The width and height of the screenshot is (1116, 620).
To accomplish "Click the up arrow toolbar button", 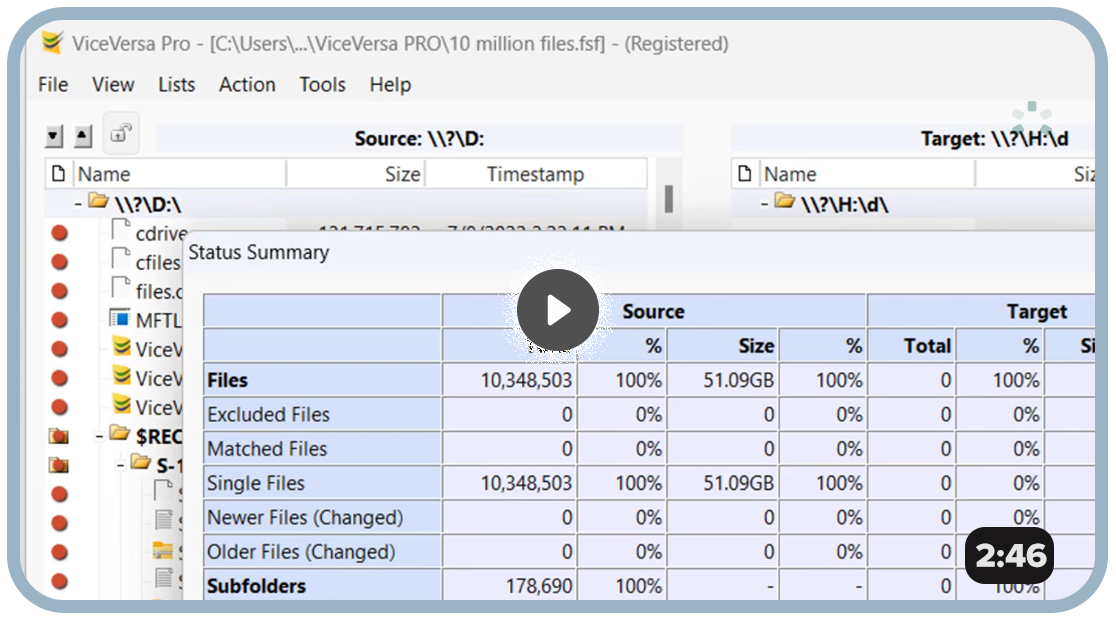I will (x=83, y=136).
